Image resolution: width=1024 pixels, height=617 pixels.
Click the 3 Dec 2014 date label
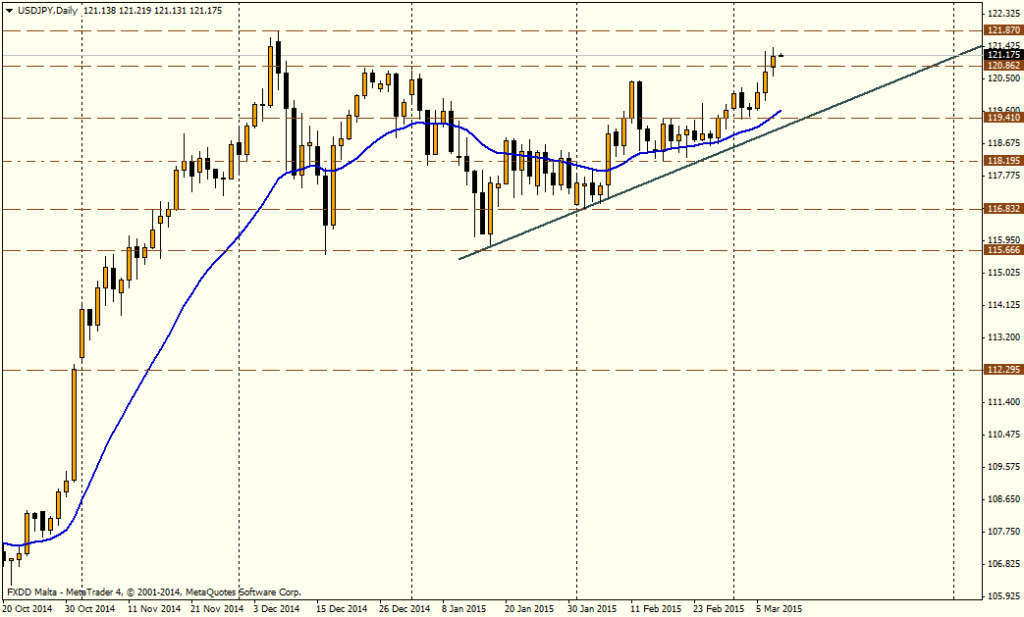[x=274, y=607]
